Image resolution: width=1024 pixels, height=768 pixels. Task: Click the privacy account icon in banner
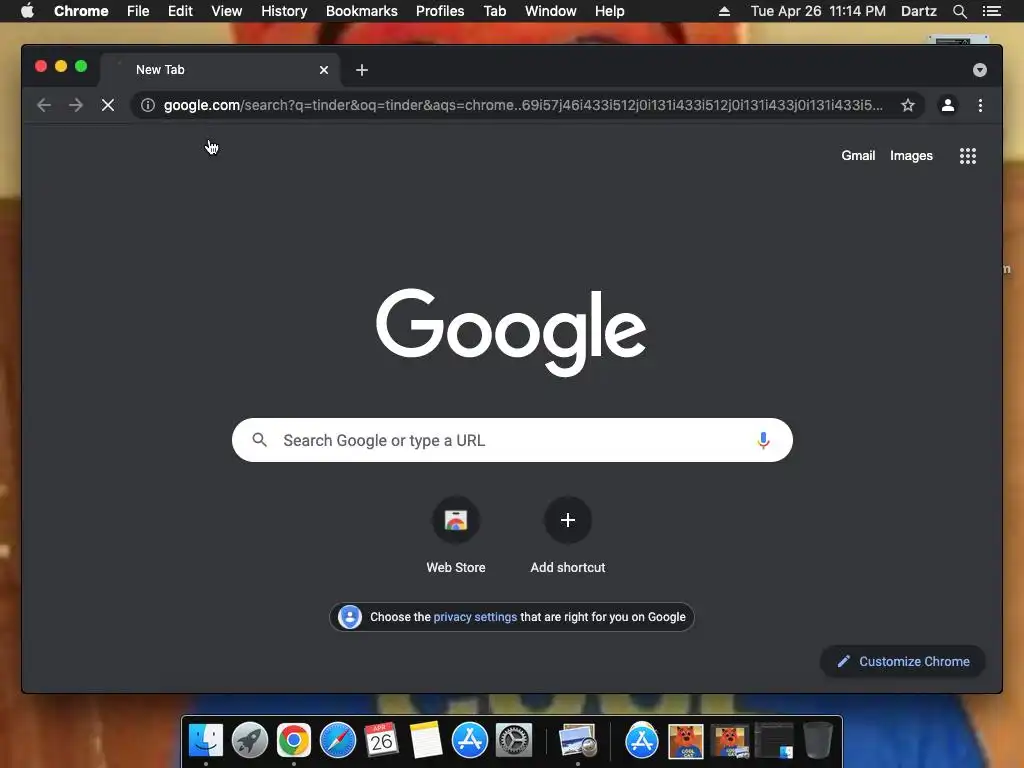[x=349, y=617]
